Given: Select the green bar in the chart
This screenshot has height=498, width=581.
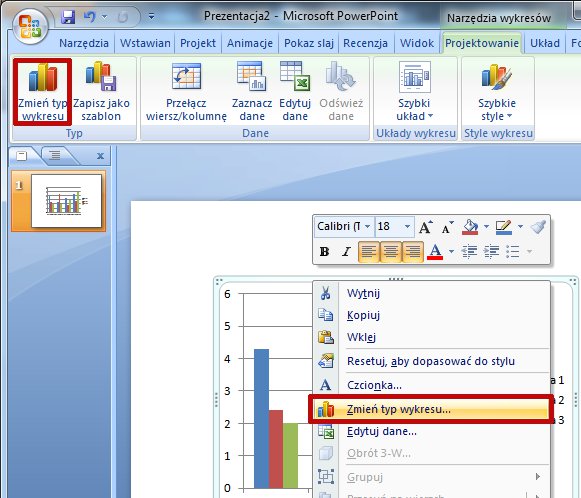Looking at the screenshot, I should (x=290, y=455).
